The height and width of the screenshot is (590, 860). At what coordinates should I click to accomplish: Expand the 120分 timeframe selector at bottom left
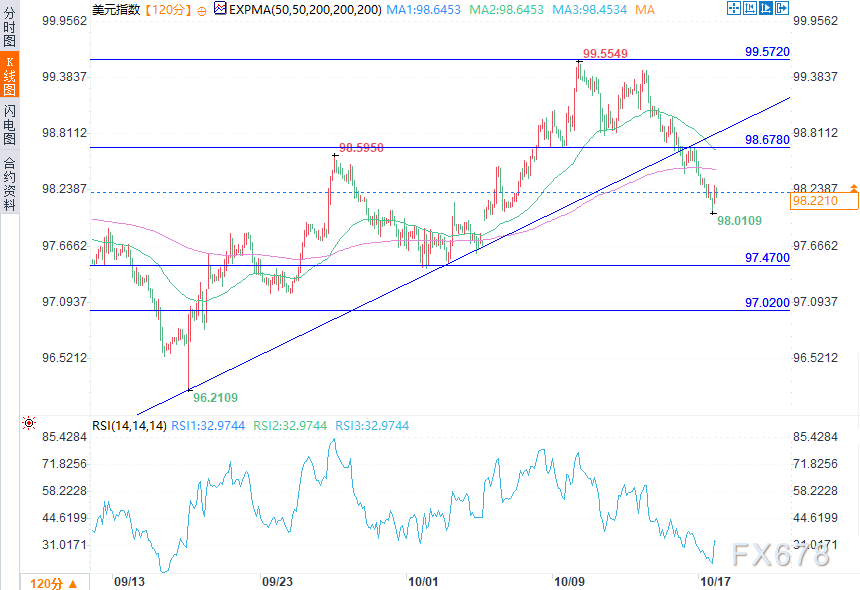tap(46, 582)
